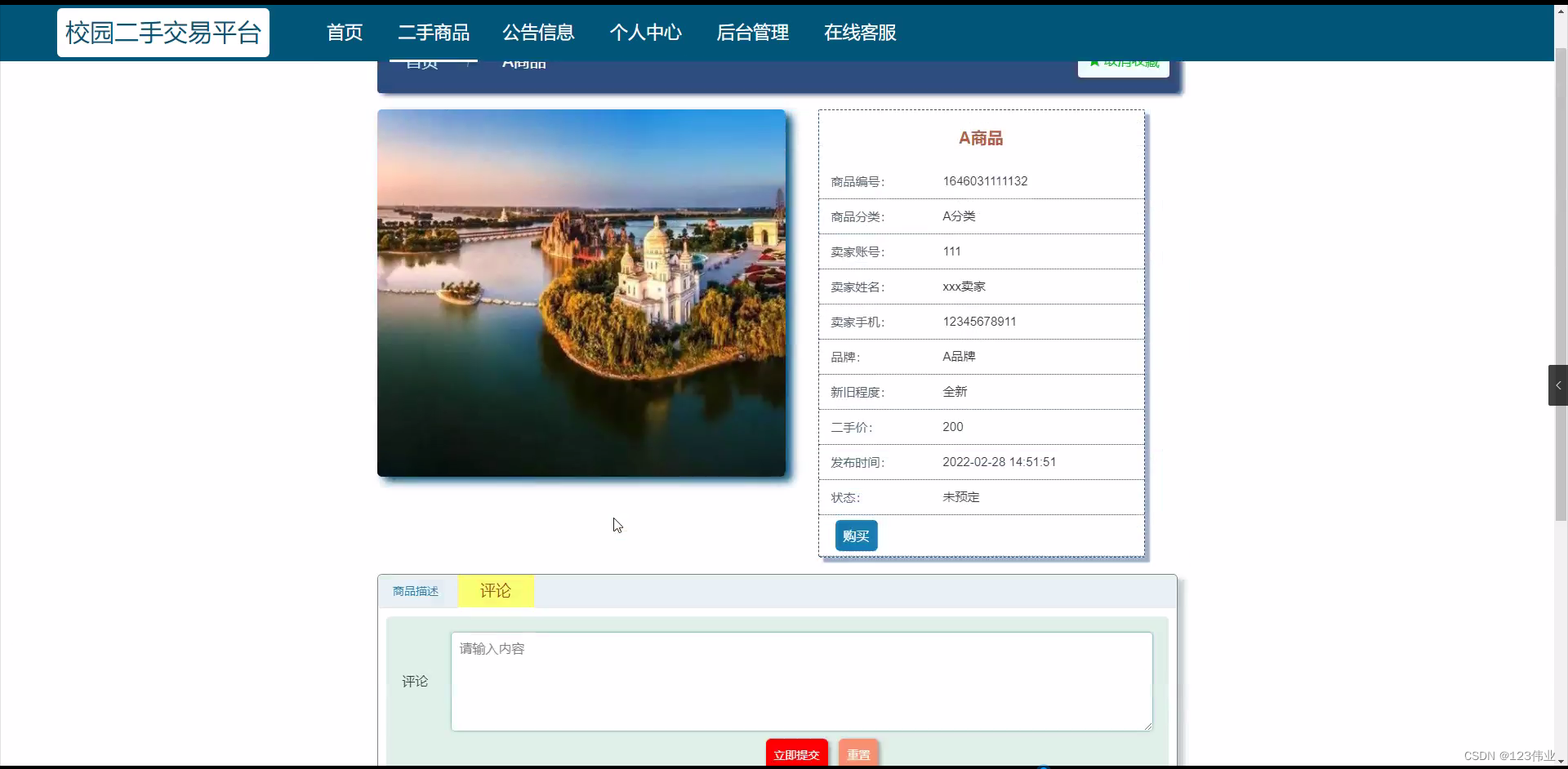The width and height of the screenshot is (1568, 769).
Task: Switch to the 商品描述 tab
Action: pos(416,590)
